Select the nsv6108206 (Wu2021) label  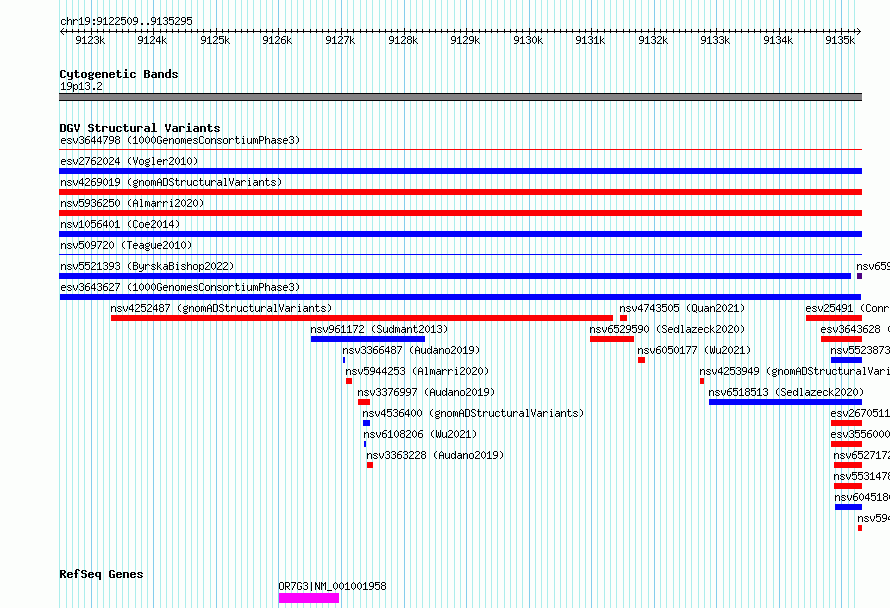(x=420, y=434)
